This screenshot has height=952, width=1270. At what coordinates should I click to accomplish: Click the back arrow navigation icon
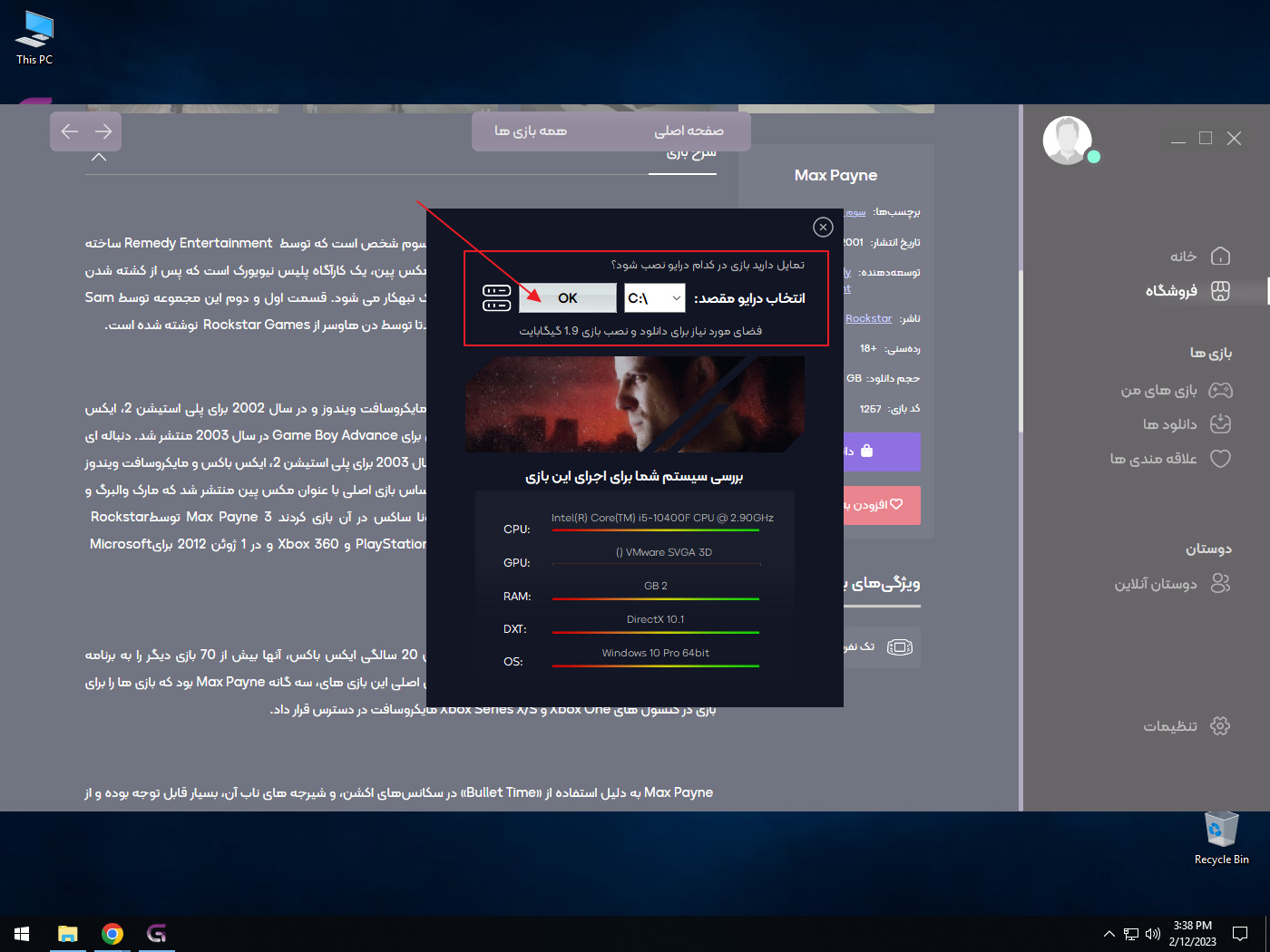click(70, 131)
